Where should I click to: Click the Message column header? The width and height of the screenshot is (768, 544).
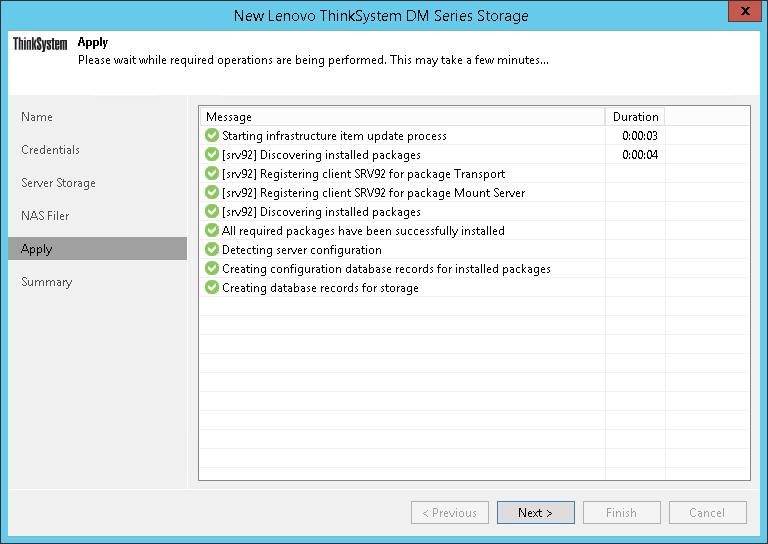402,117
